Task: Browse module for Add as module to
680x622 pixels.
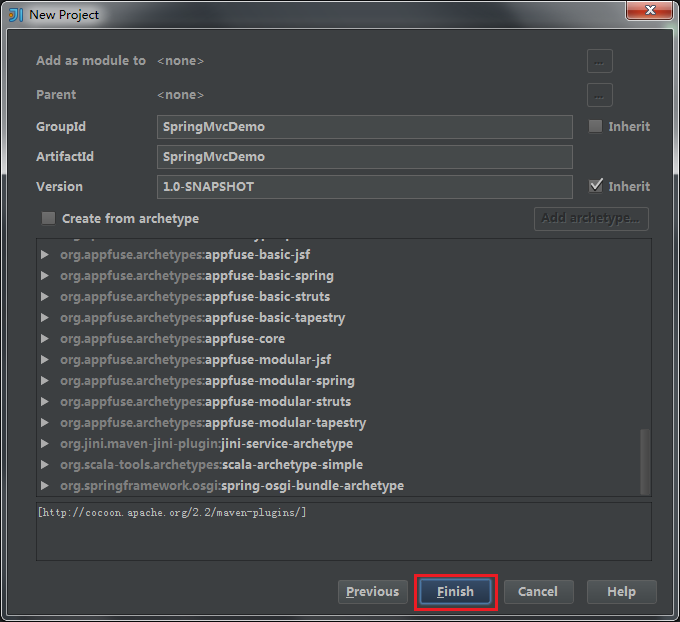Action: 599,61
